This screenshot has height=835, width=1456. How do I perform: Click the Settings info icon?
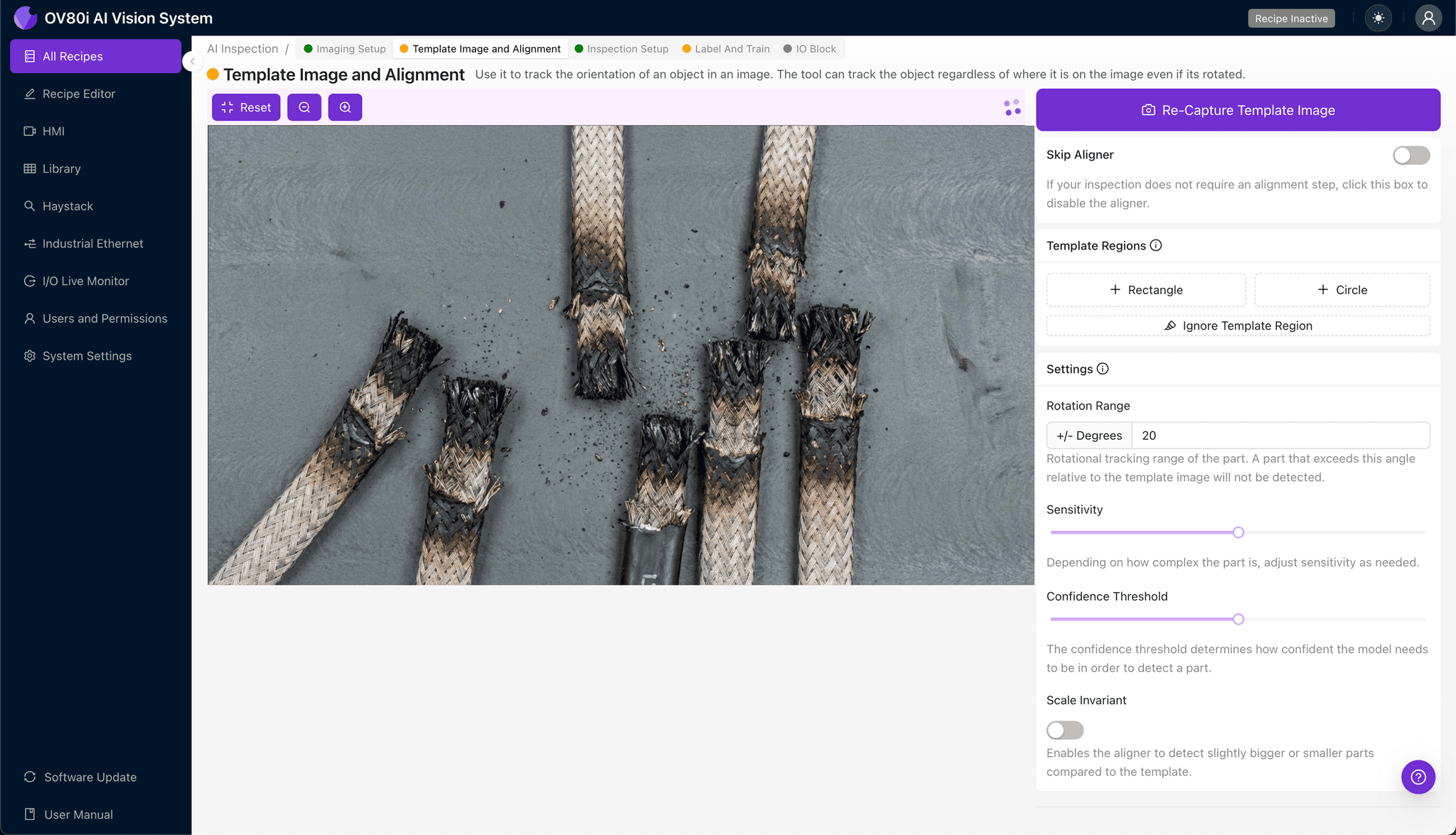(x=1103, y=369)
